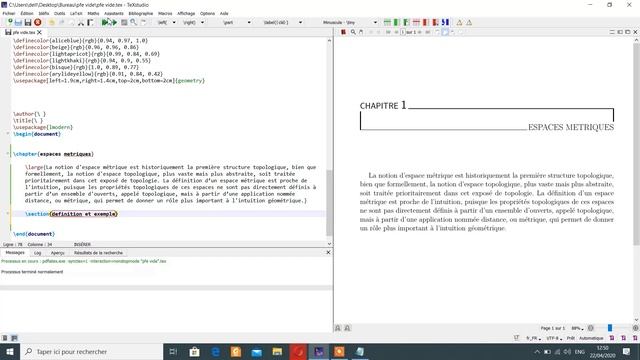Open Microsoft Edge from taskbar
Screen dimensions: 640x360
(216, 351)
